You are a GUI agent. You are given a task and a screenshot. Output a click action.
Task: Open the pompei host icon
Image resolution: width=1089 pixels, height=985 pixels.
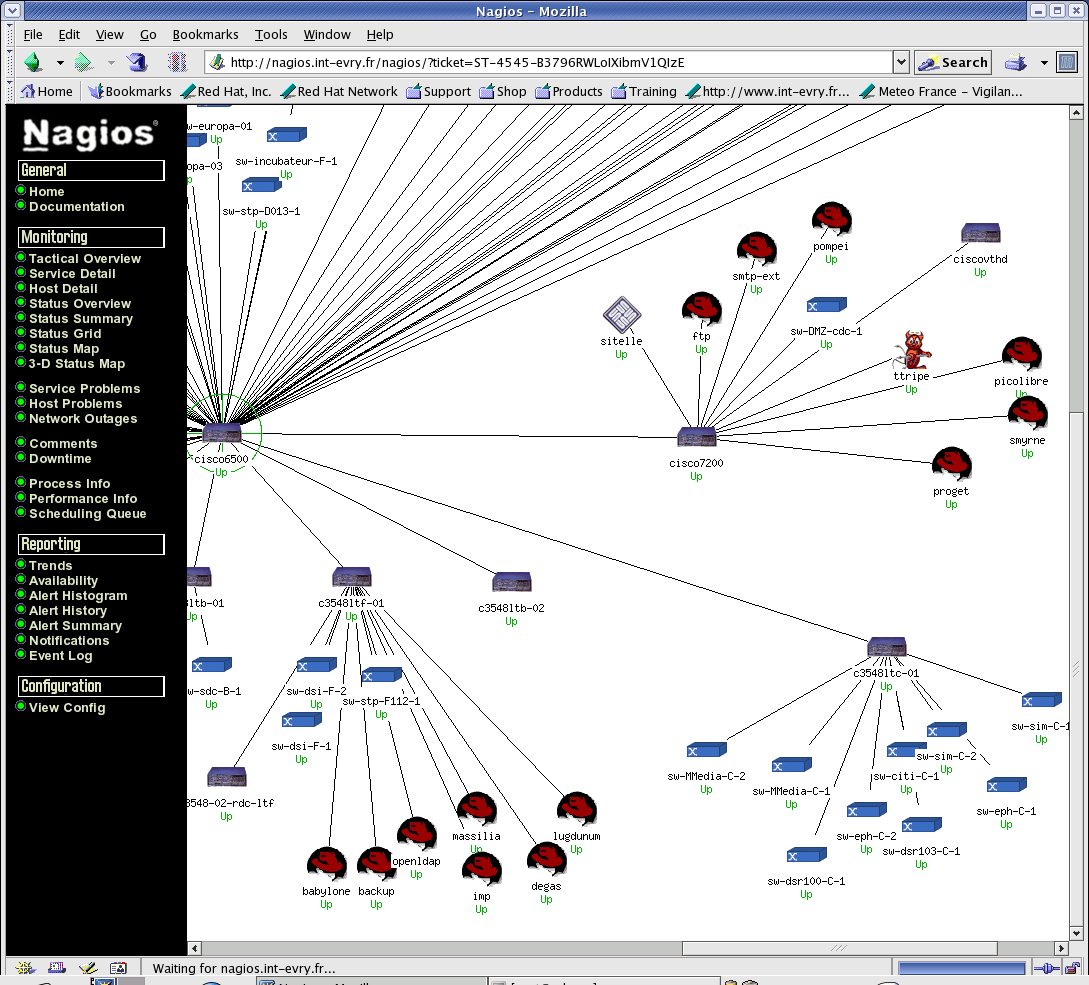[x=831, y=218]
